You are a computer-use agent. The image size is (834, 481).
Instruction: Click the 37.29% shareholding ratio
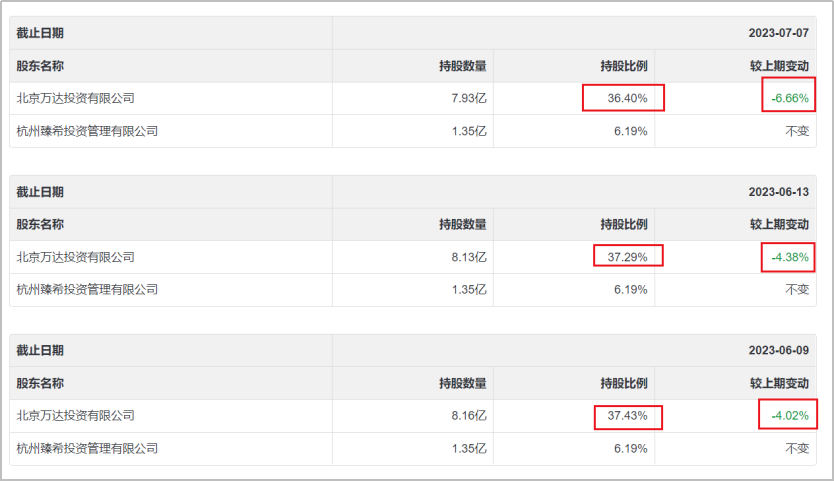627,258
